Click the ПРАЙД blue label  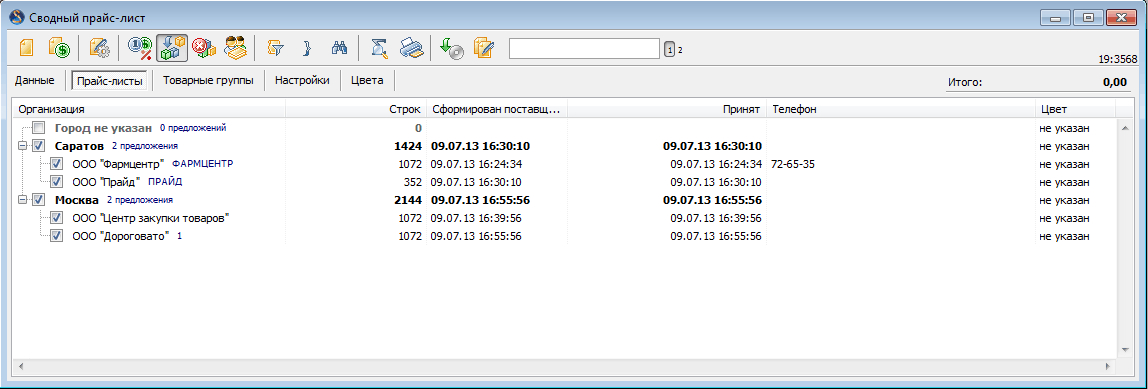coord(165,182)
